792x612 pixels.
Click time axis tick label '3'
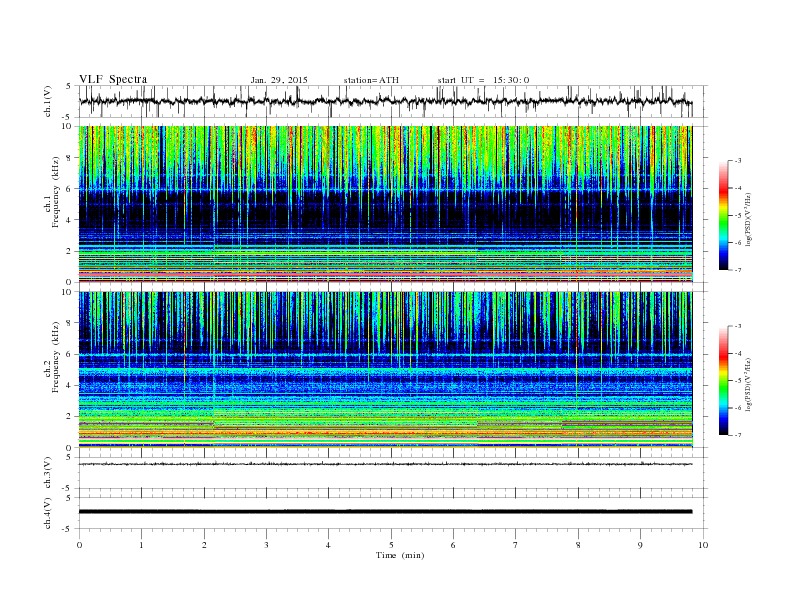click(266, 545)
